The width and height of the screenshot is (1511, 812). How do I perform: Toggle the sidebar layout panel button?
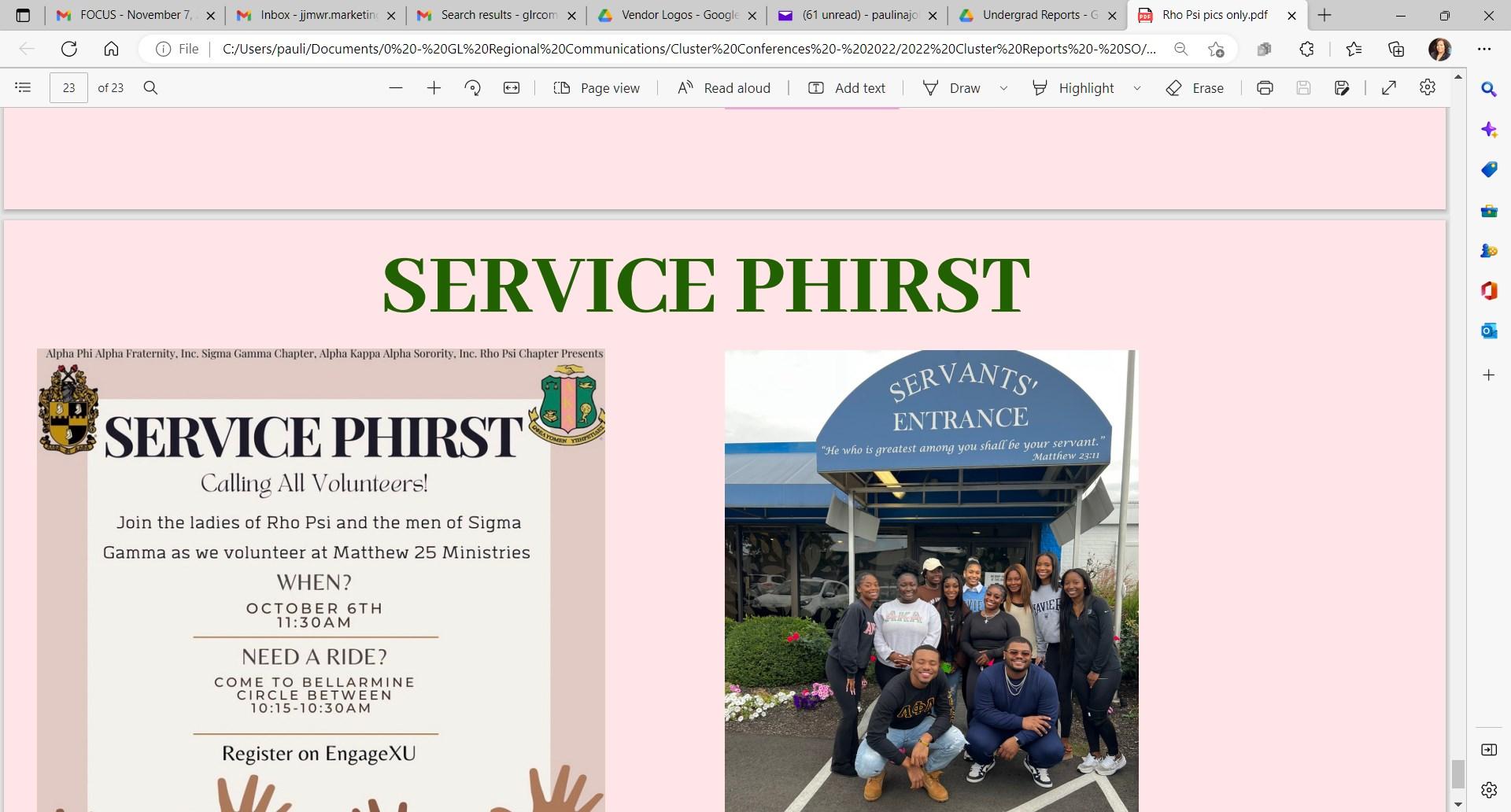click(1489, 750)
